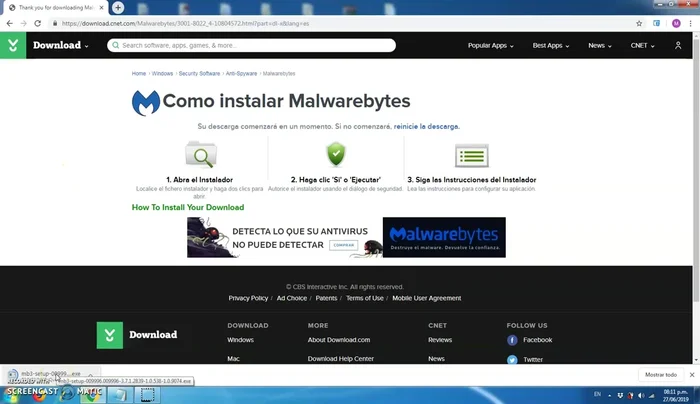Select the 'Thank you for downloading' browser tab
Screen dimensions: 700x404
pyautogui.click(x=55, y=8)
